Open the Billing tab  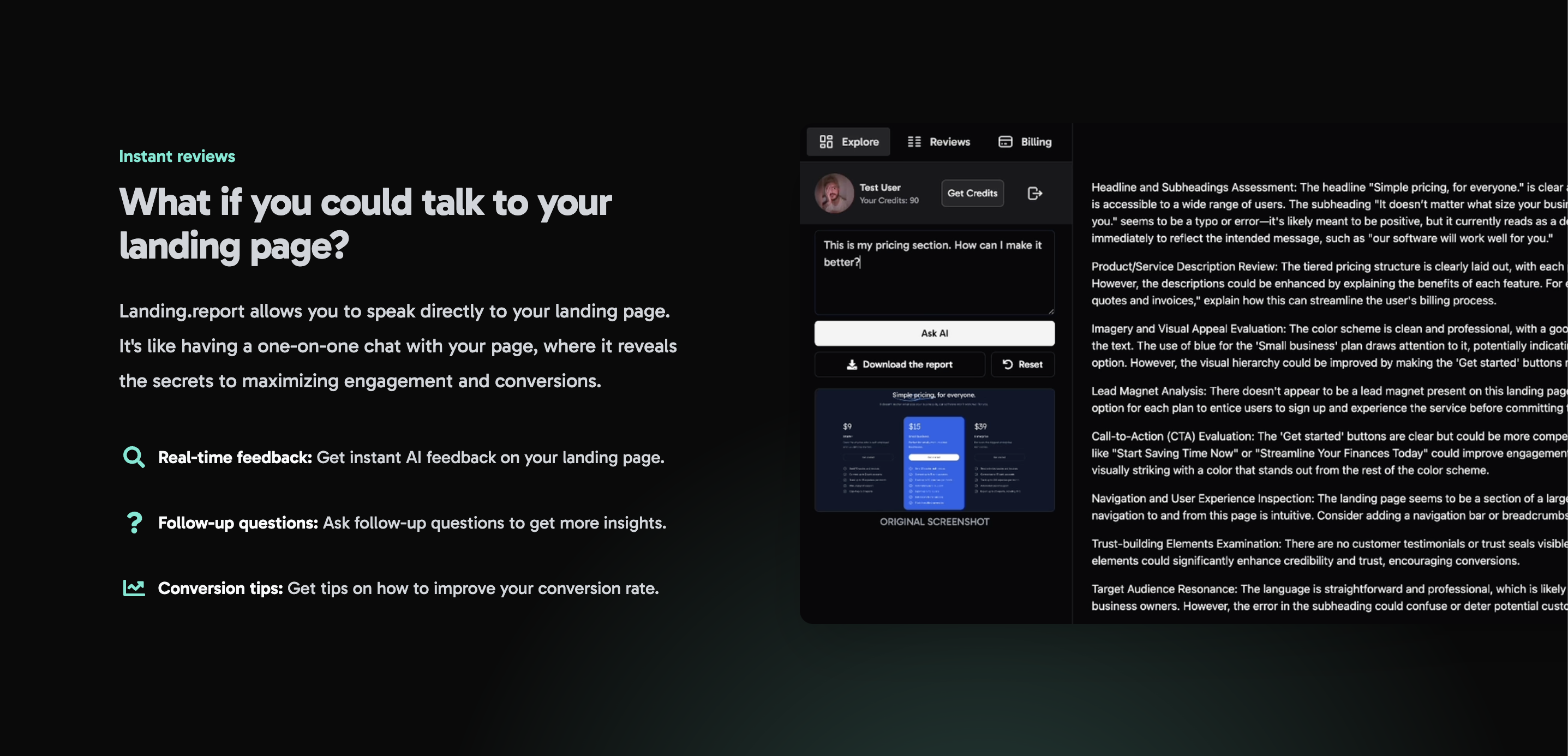1025,142
